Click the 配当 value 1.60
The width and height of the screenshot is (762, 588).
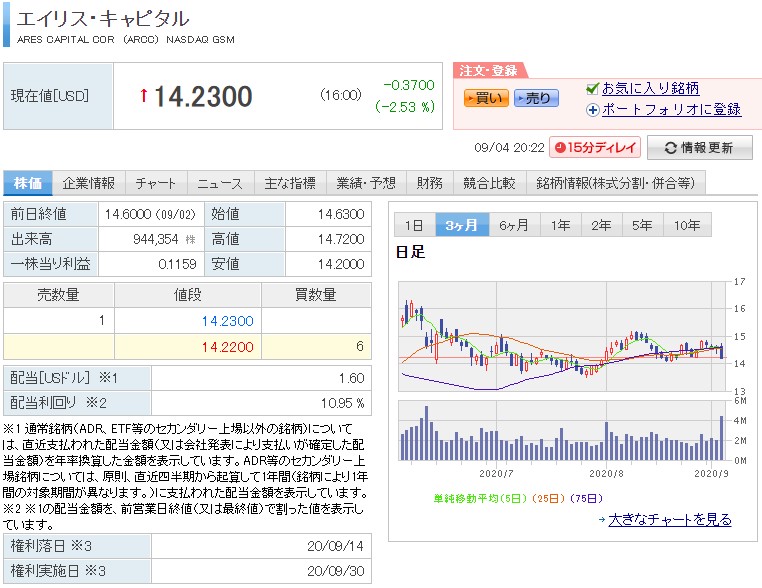click(x=351, y=378)
